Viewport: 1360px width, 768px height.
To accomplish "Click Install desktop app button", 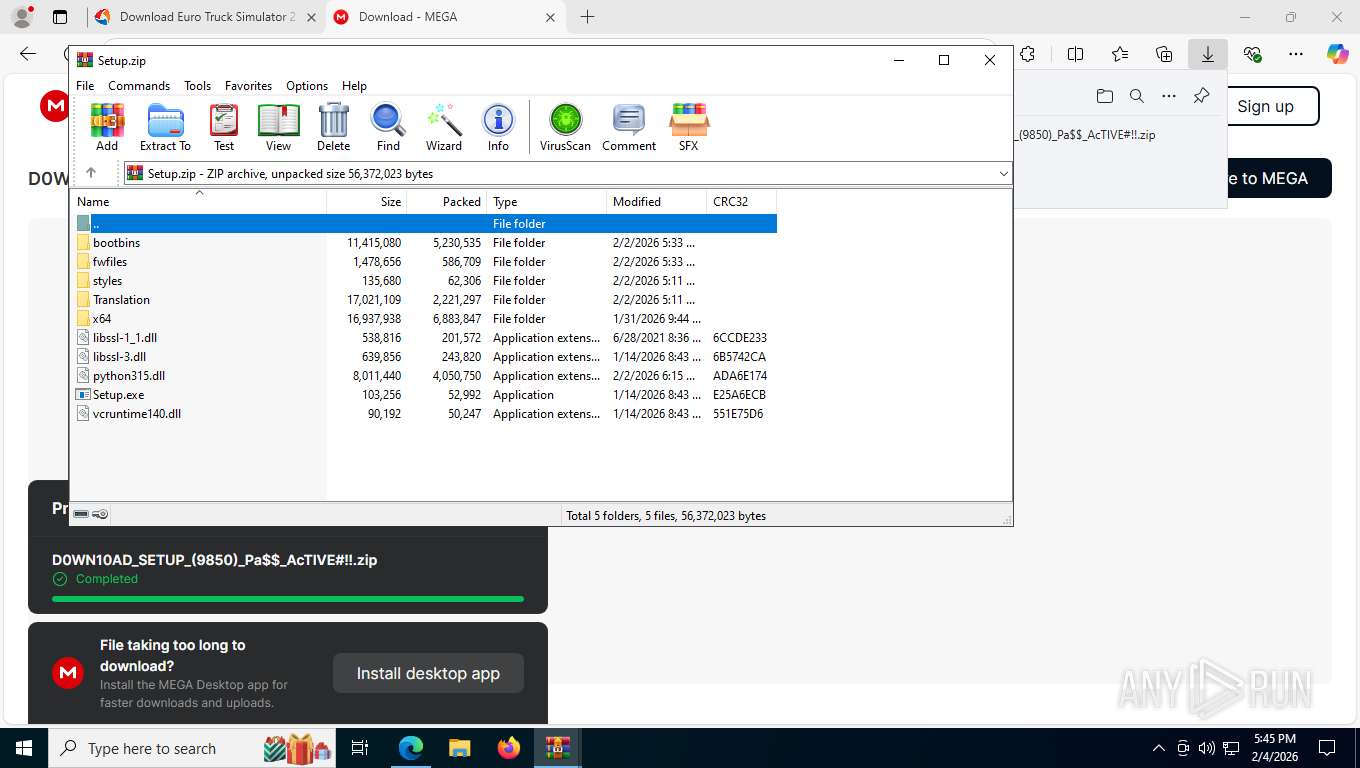I will click(x=428, y=673).
